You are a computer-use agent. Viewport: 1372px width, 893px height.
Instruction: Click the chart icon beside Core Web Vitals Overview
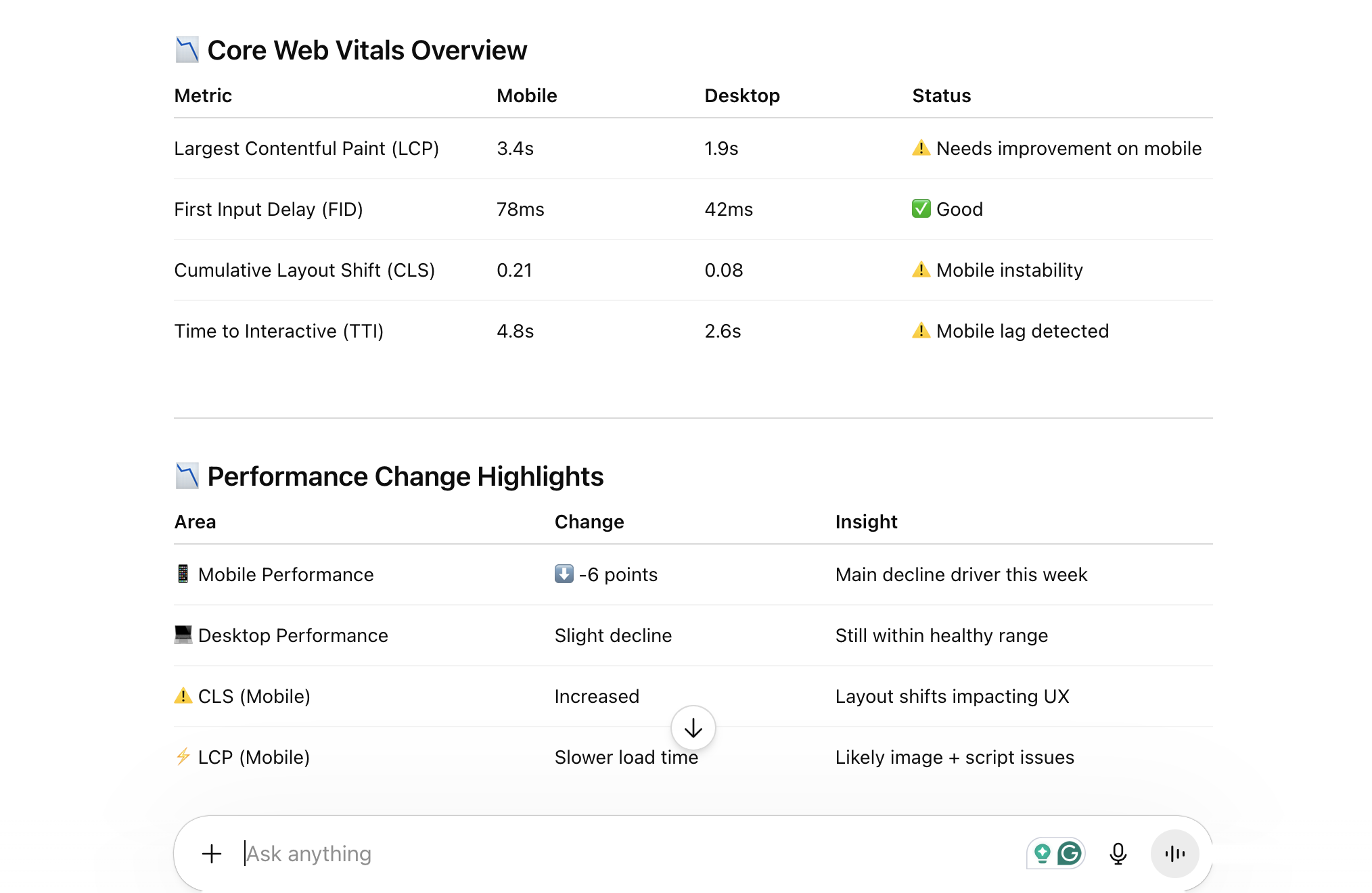[x=186, y=49]
